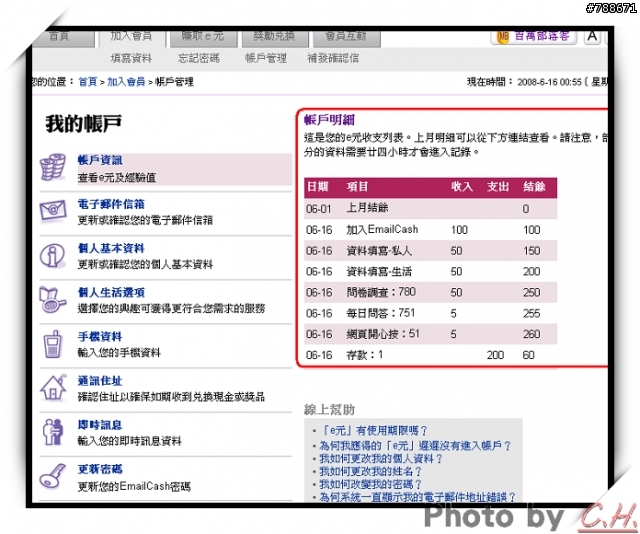Follow the 加入會員 breadcrumb link

click(x=126, y=82)
